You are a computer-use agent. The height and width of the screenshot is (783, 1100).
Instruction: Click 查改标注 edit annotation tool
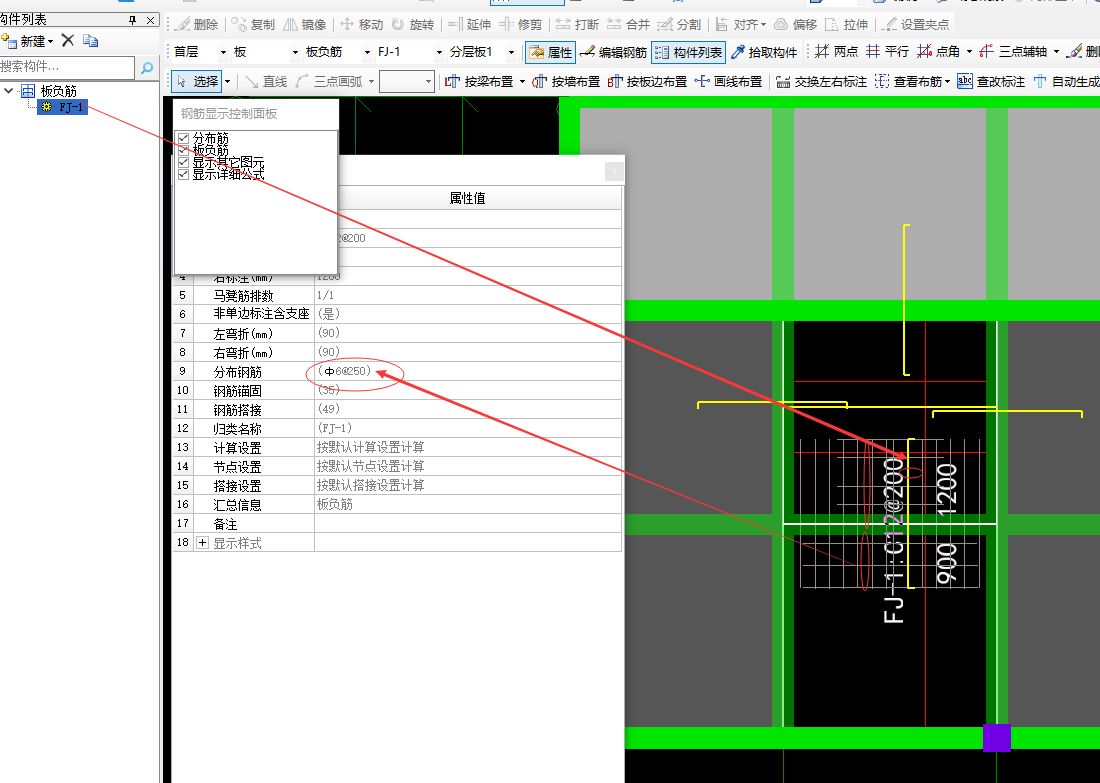pyautogui.click(x=991, y=81)
